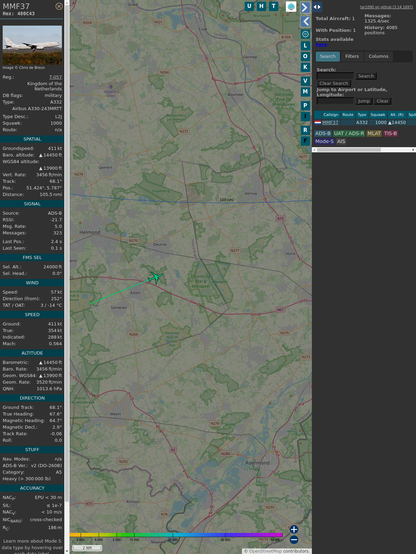Toggle the T map button
Screen dimensions: 416x554
(x=274, y=6)
